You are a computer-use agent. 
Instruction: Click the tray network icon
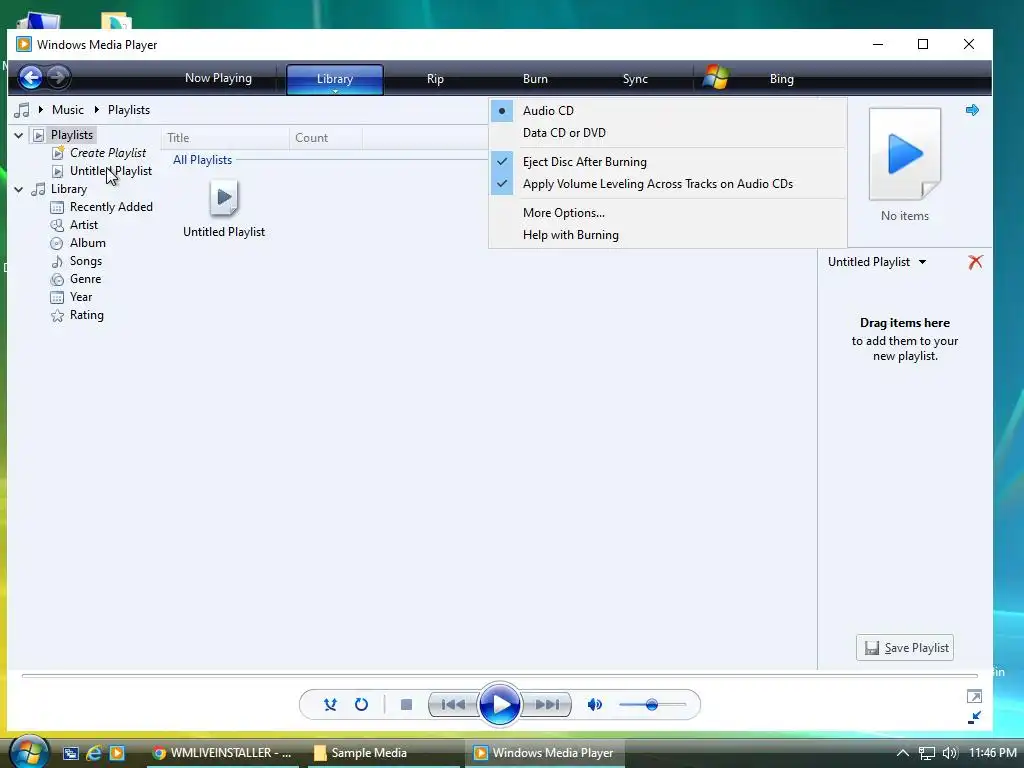(927, 753)
